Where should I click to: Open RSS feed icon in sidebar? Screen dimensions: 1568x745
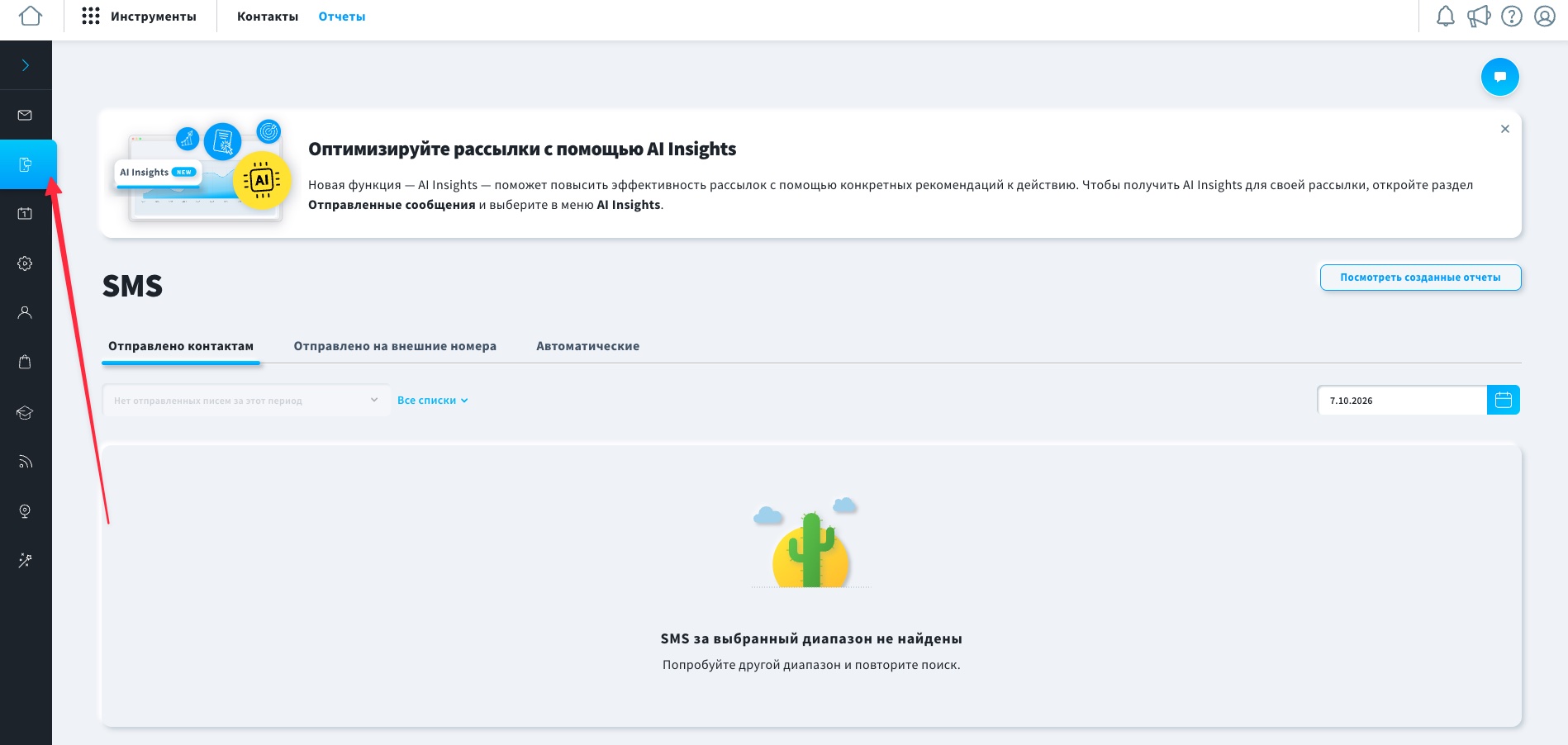pyautogui.click(x=26, y=462)
